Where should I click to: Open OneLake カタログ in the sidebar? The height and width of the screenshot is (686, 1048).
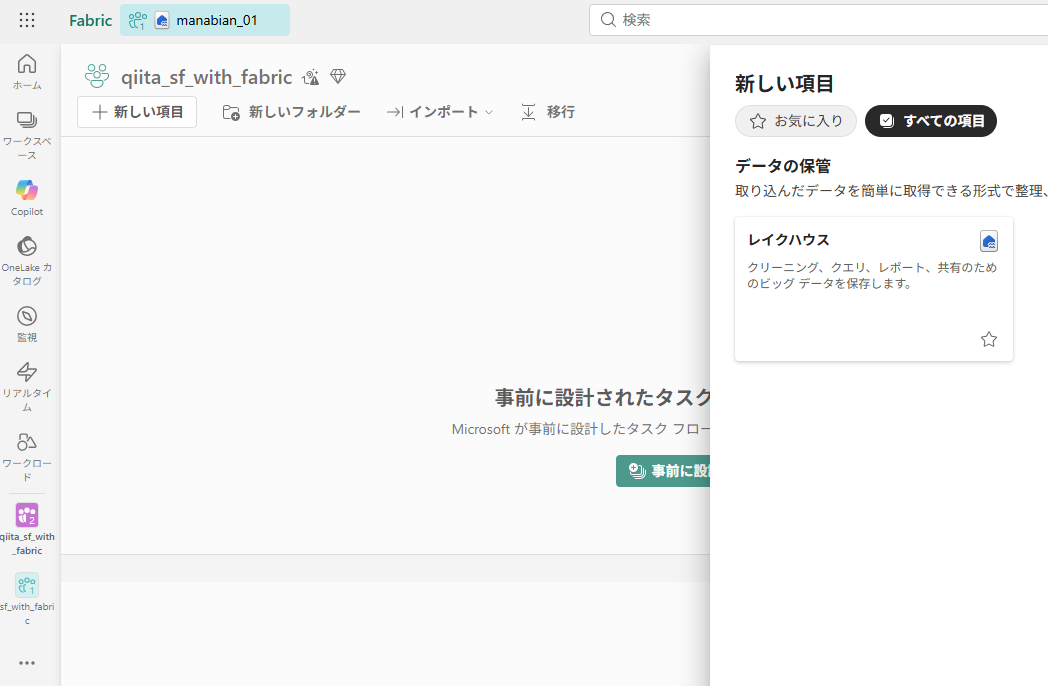[27, 261]
